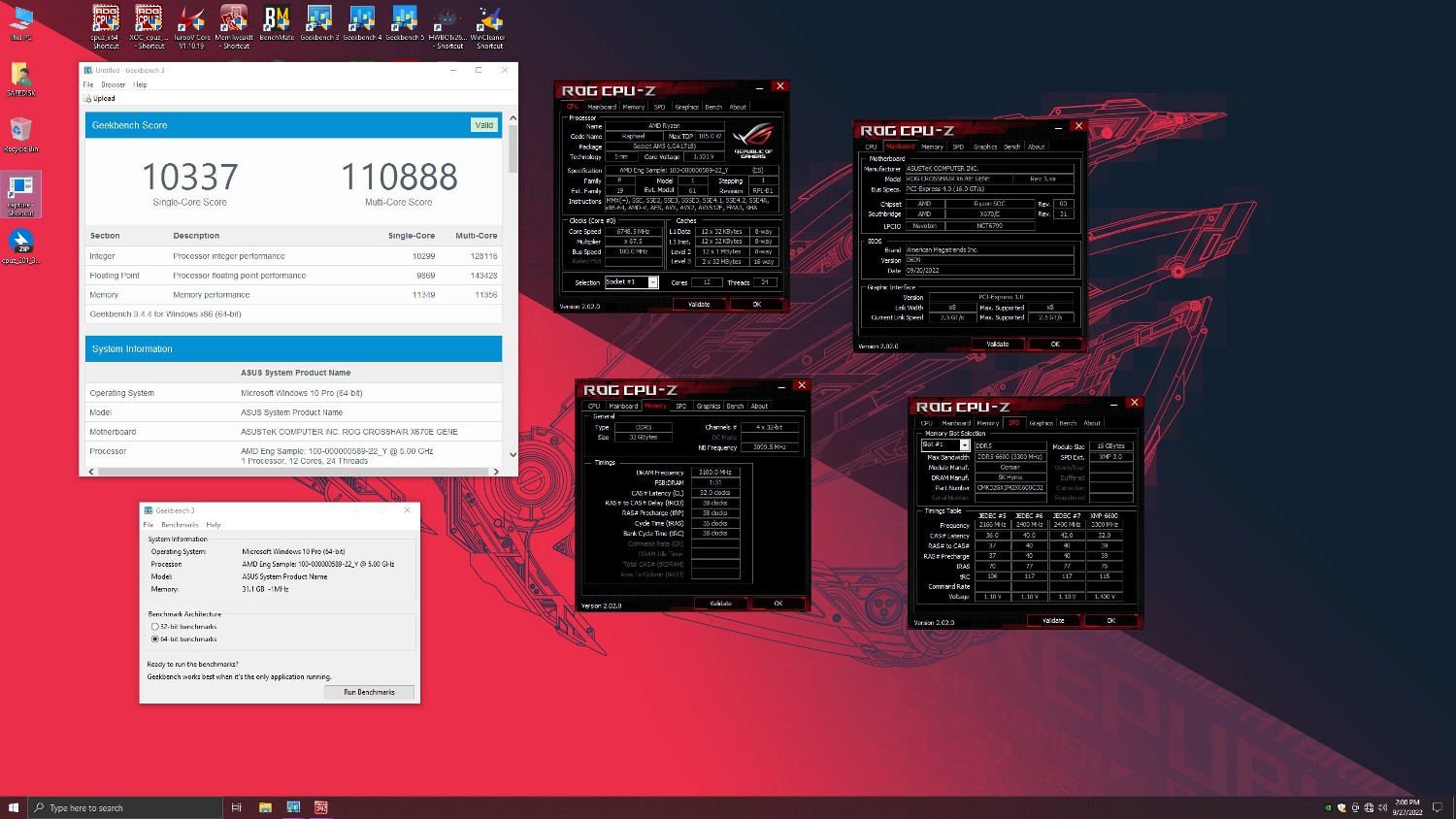
Task: Open the BenchMate desktop icon
Action: pos(277,23)
